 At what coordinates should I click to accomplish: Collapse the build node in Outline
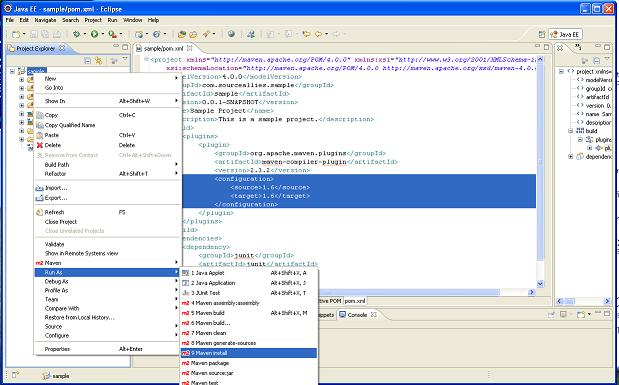tap(570, 131)
